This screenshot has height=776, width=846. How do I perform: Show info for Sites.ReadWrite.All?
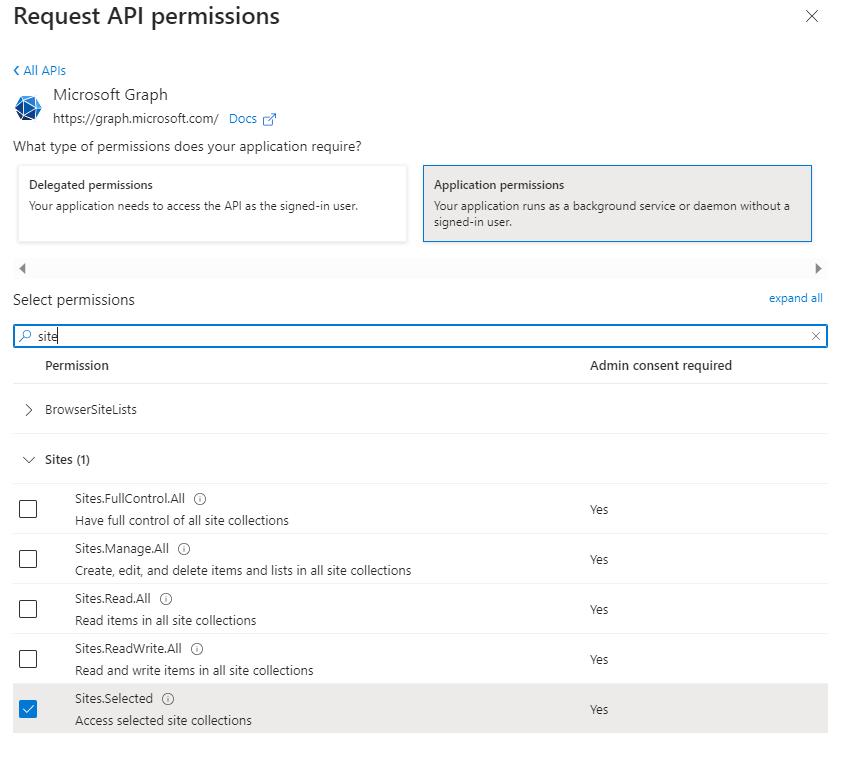197,649
